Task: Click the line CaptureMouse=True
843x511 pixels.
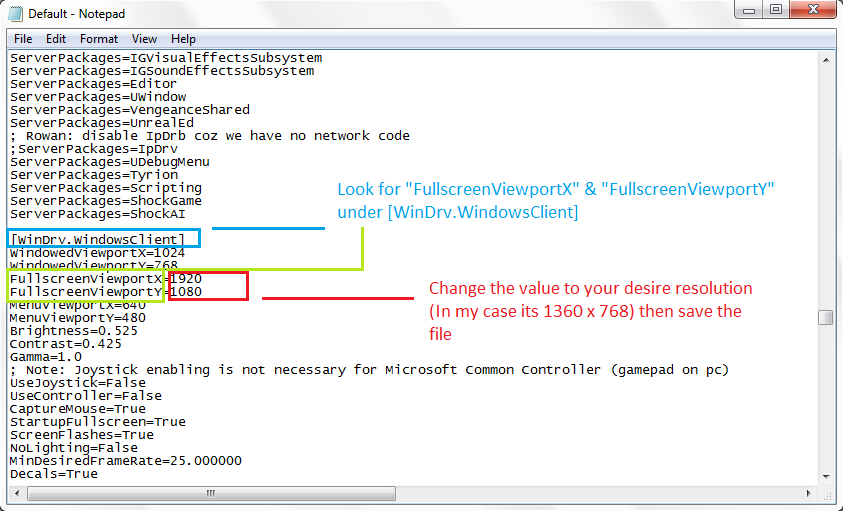Action: click(x=77, y=409)
